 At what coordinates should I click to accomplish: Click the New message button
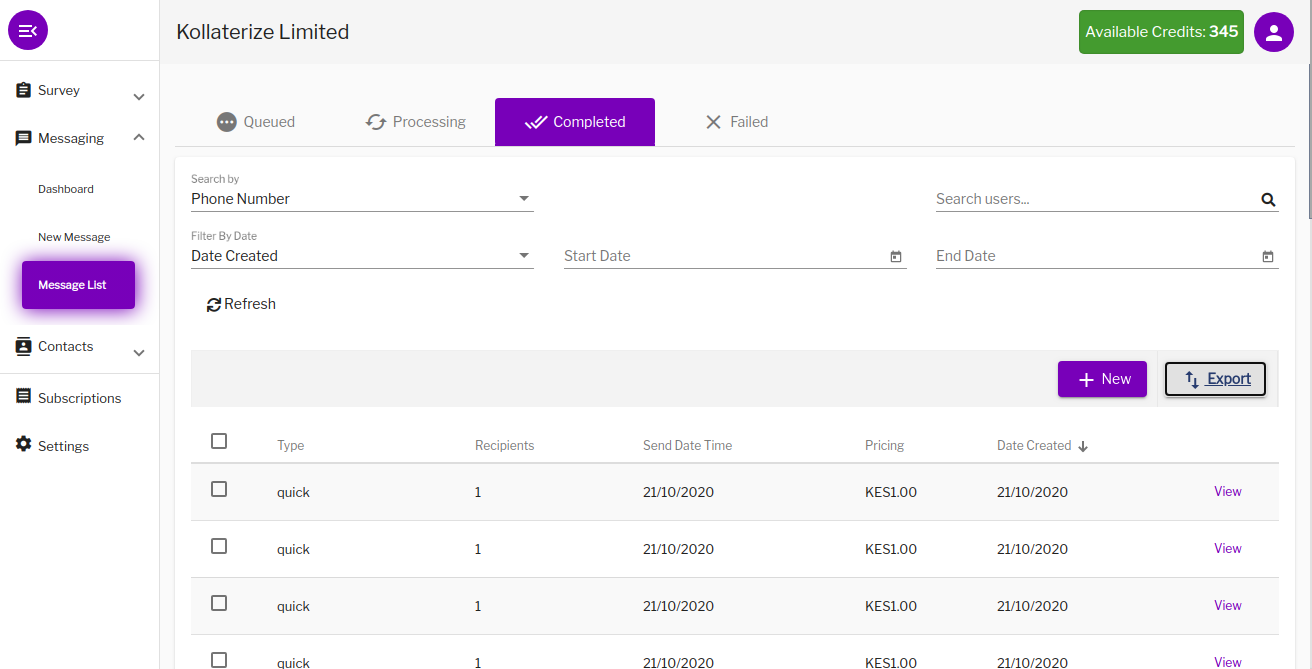pos(1102,379)
